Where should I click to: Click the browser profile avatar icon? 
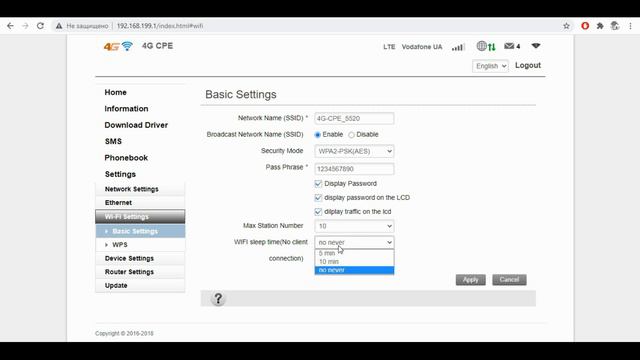click(x=615, y=26)
